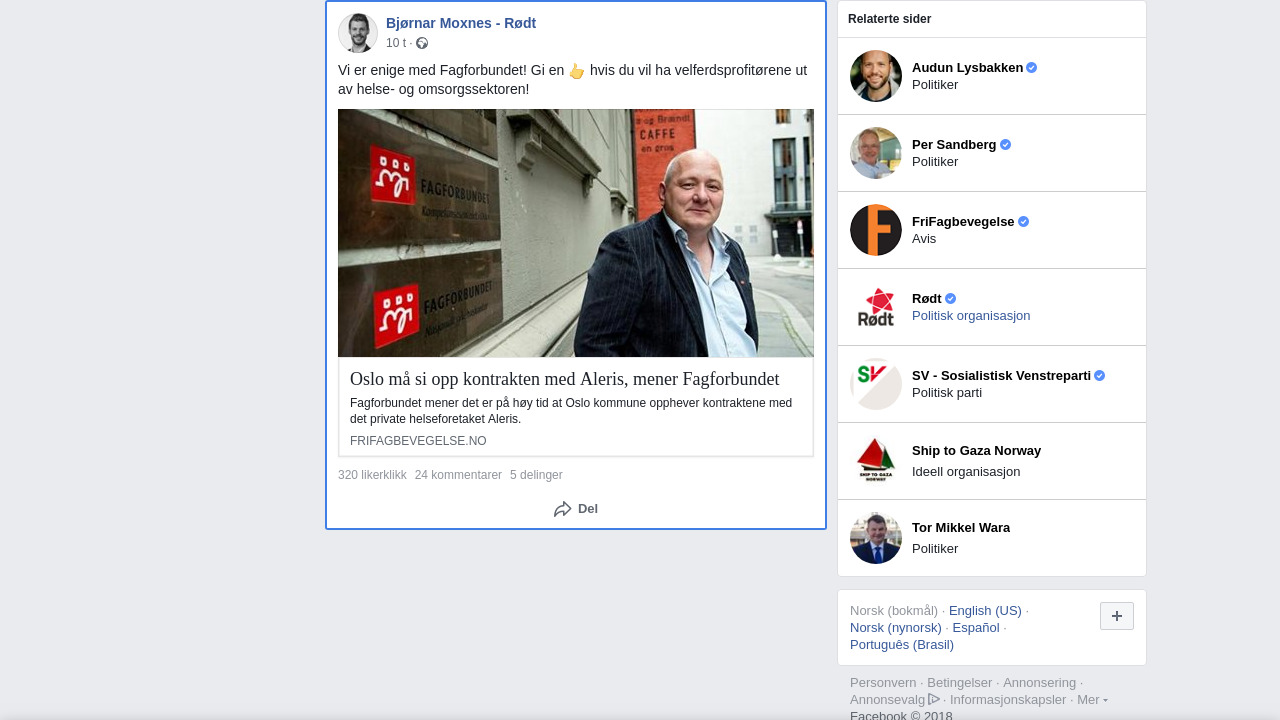Screen dimensions: 1280x720
Task: Open article headline about Aleris contract
Action: [x=565, y=379]
